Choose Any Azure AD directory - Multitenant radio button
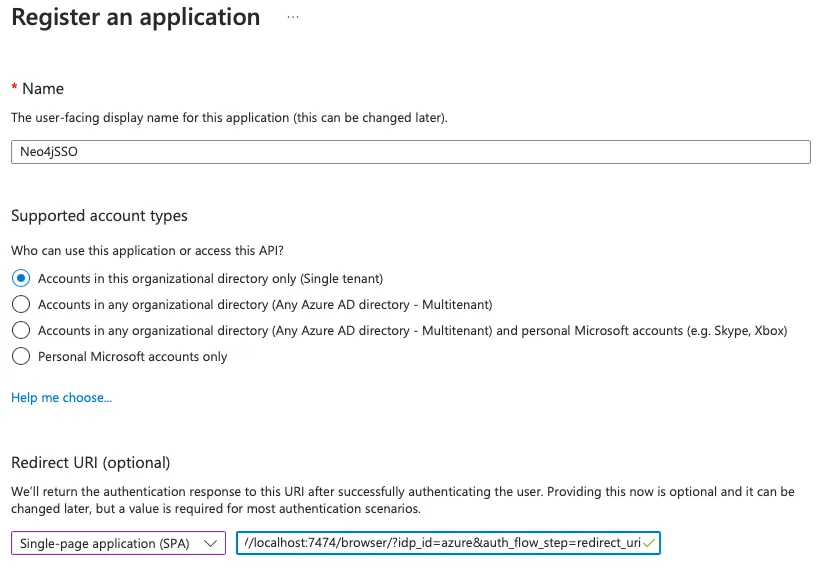 [x=20, y=304]
